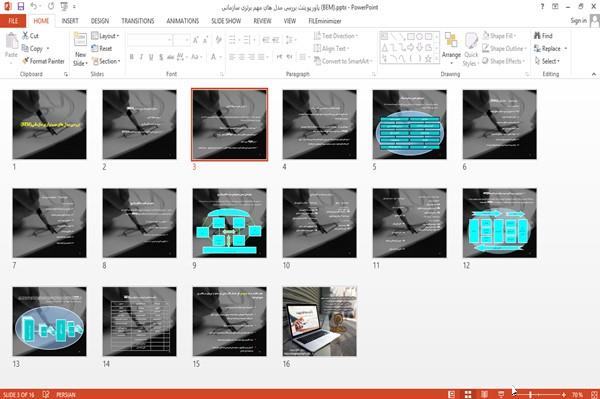This screenshot has height=399, width=600.
Task: Switch to Slide Sorter view icon
Action: click(x=468, y=394)
